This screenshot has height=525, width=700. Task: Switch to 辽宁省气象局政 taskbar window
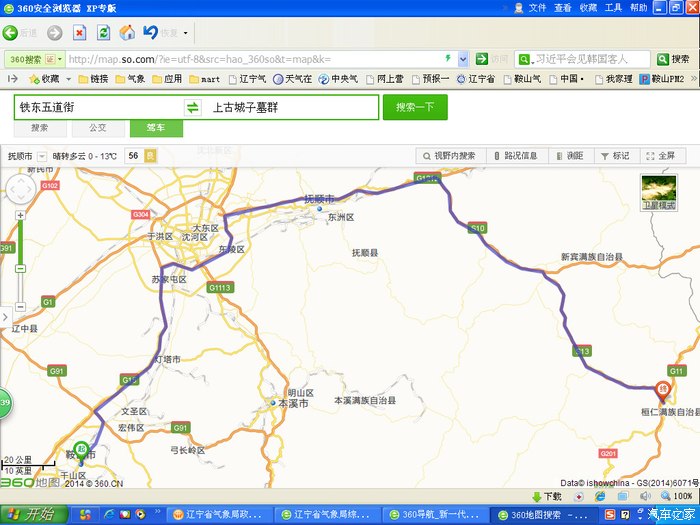[219, 515]
